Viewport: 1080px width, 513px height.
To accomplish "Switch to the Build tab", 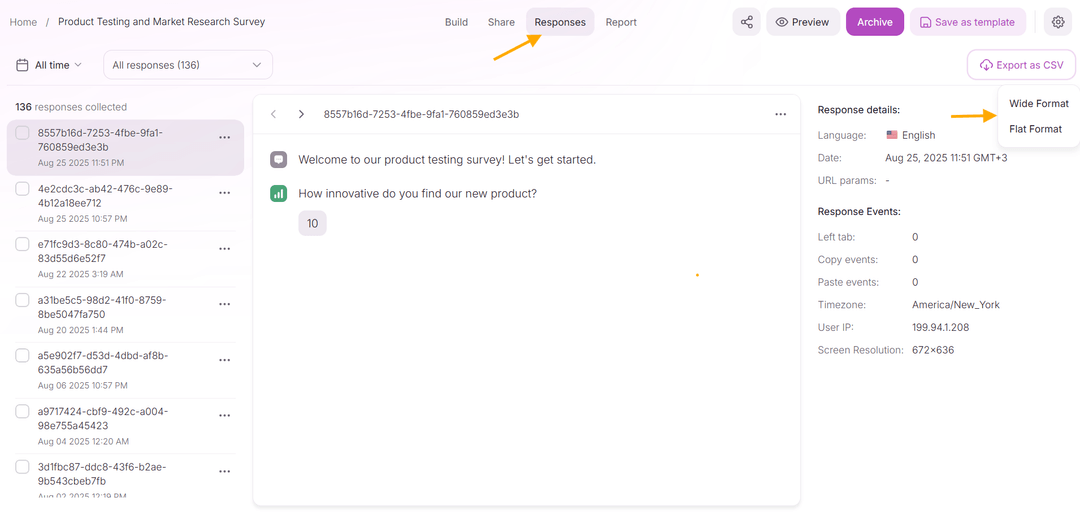I will 456,22.
